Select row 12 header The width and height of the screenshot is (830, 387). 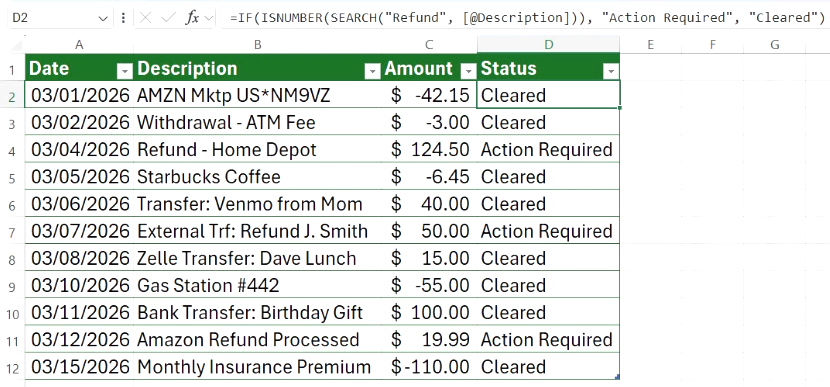click(12, 367)
